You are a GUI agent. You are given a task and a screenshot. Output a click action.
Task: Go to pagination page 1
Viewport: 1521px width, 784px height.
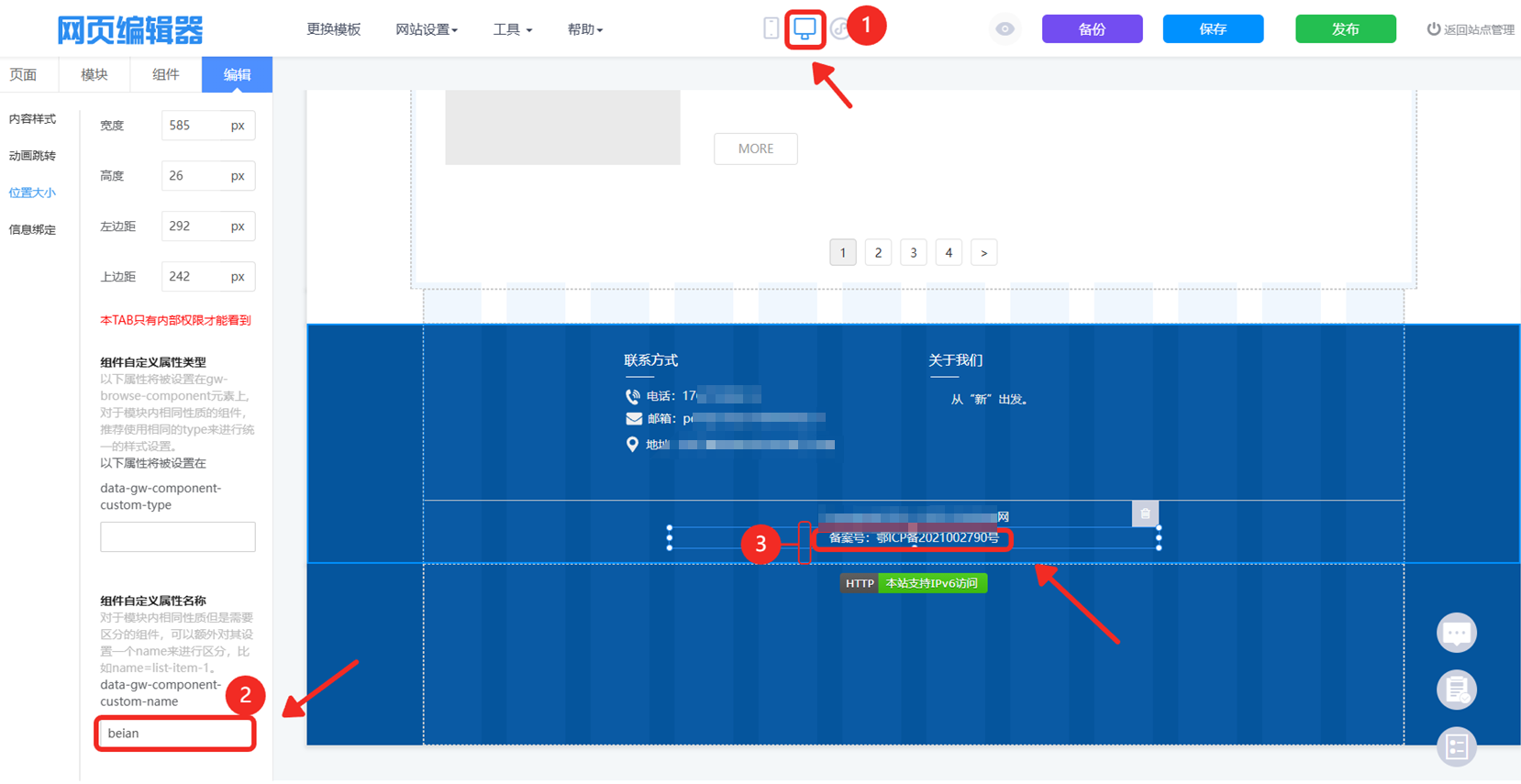(843, 252)
